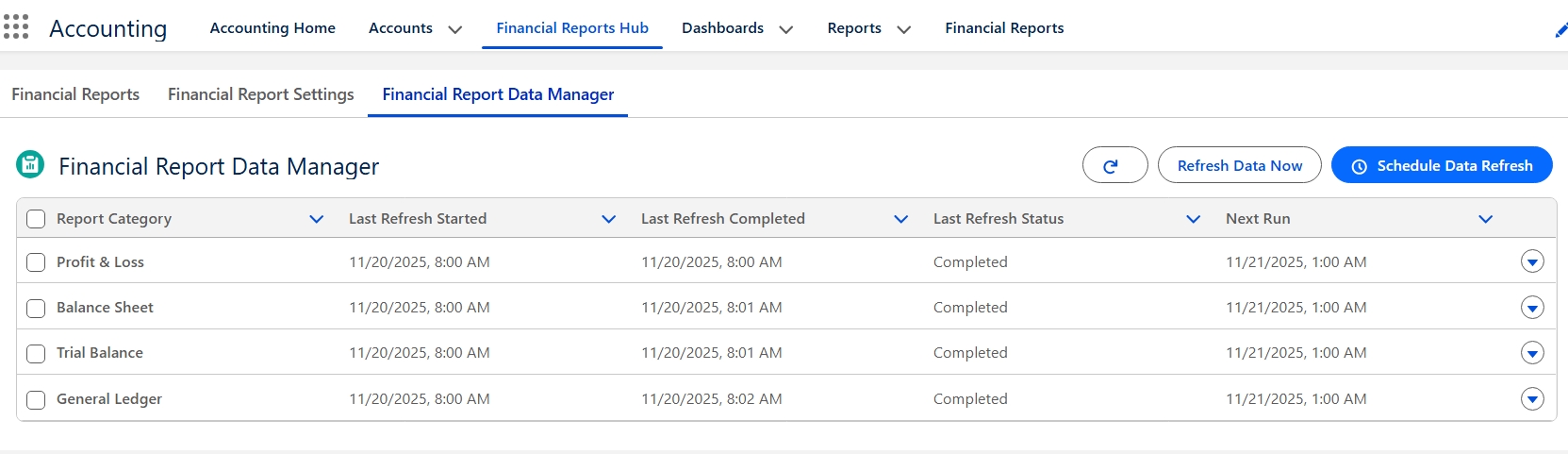Click the Financial Report Data Manager header icon
Screen dimensions: 1568x454
pyautogui.click(x=30, y=164)
